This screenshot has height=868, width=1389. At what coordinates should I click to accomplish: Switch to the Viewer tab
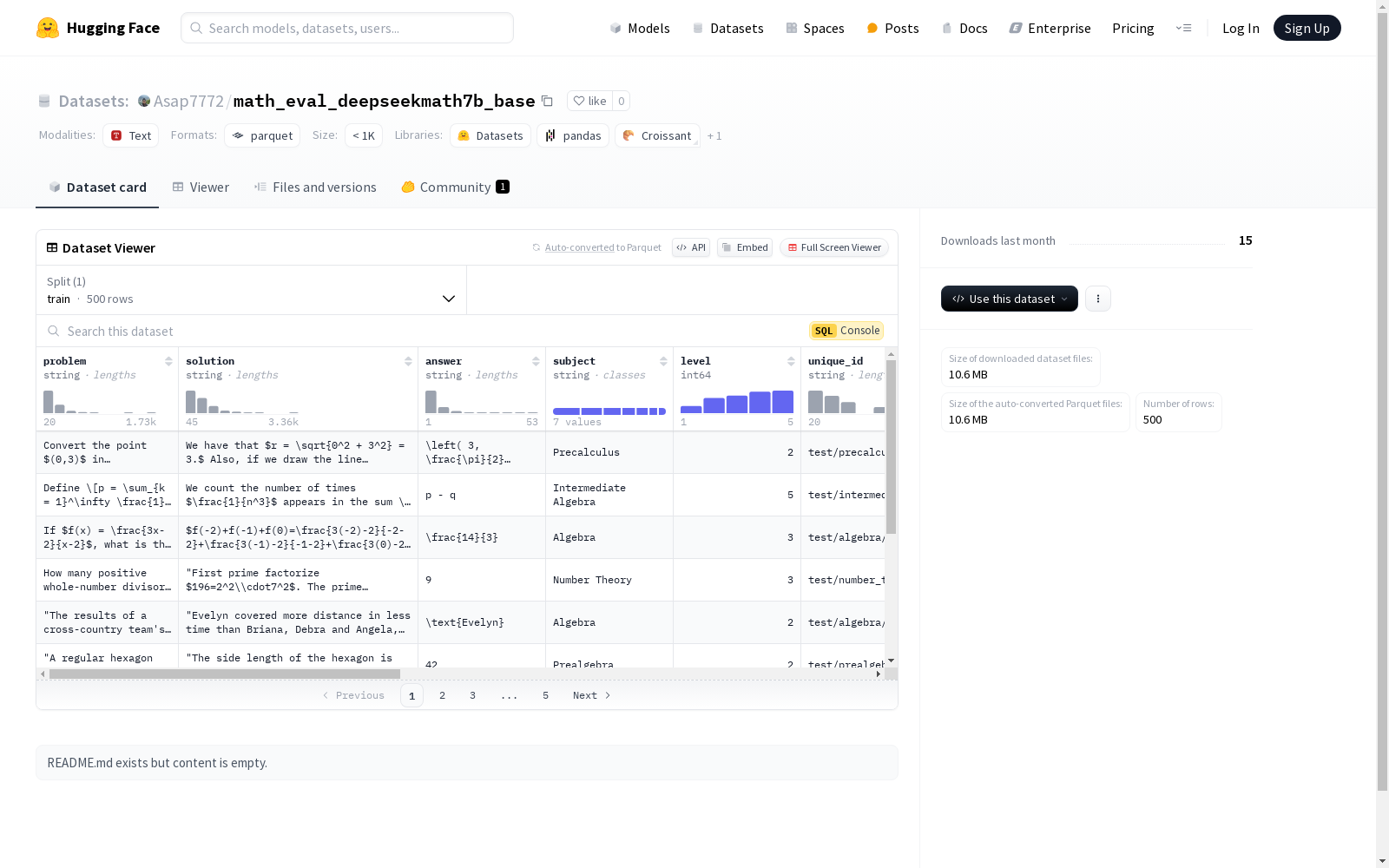201,187
